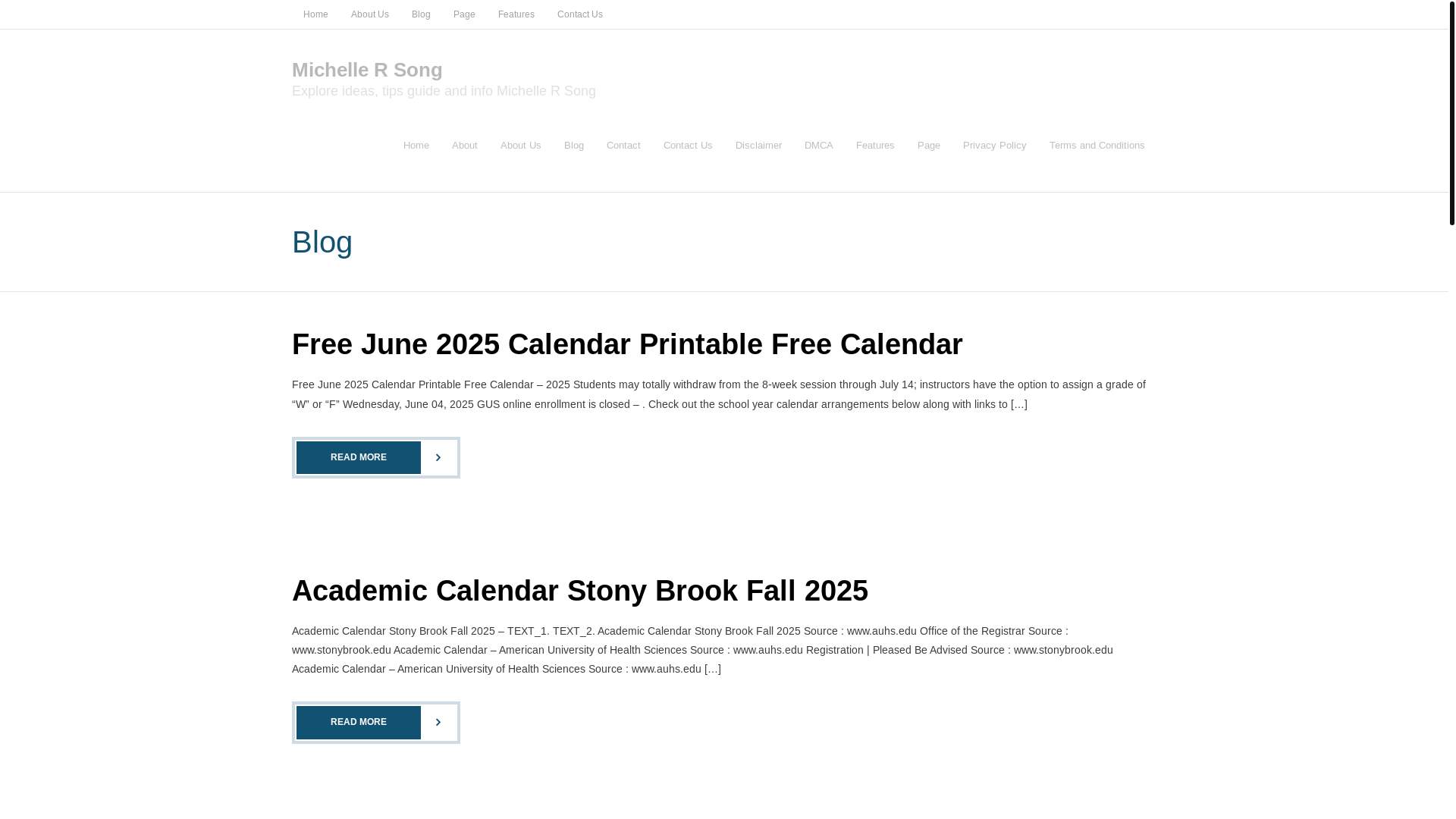Choose Contact in the main navigation
The height and width of the screenshot is (819, 1456).
coord(623,146)
